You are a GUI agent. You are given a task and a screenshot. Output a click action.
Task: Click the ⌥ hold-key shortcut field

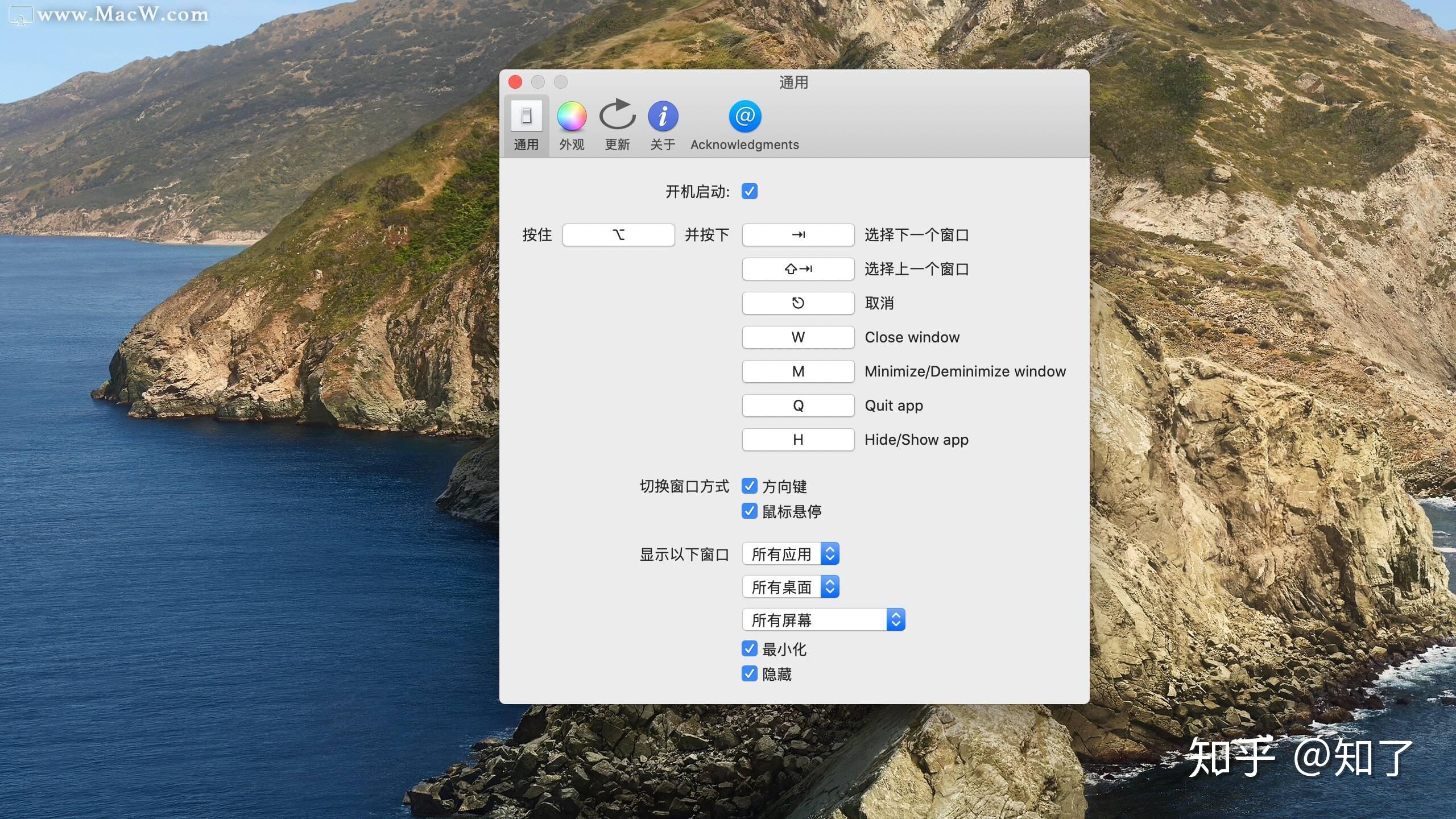[618, 234]
